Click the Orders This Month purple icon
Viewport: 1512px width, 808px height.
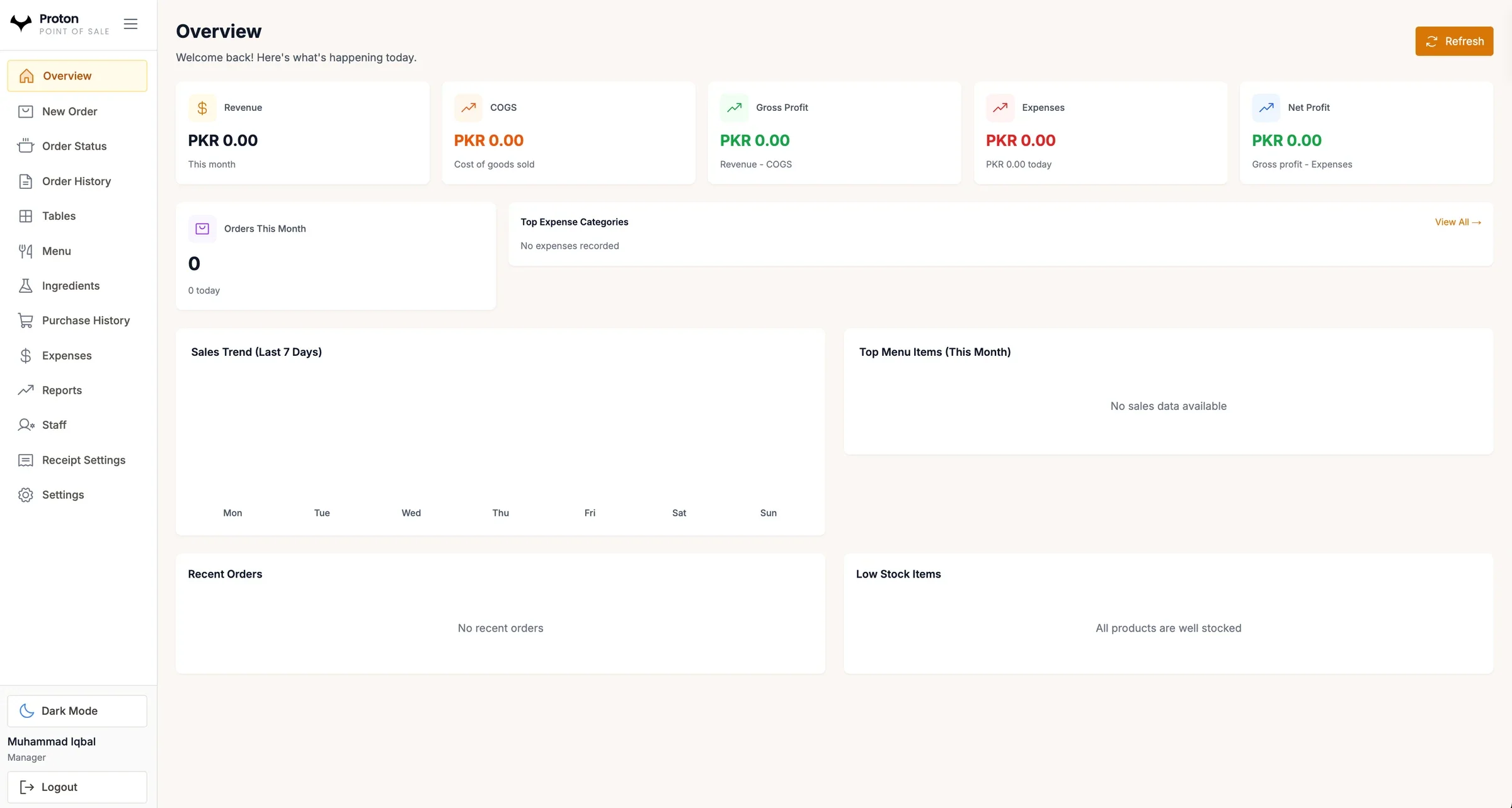pyautogui.click(x=202, y=229)
